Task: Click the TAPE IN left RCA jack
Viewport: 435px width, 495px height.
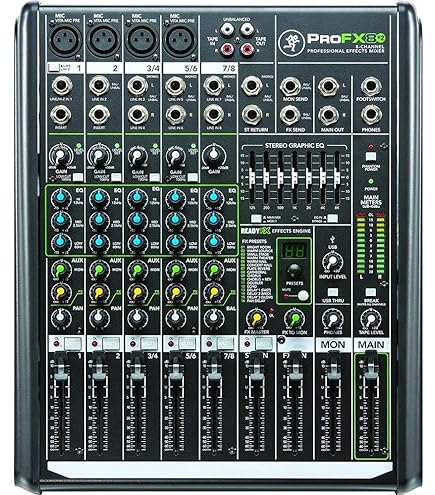Action: (227, 30)
